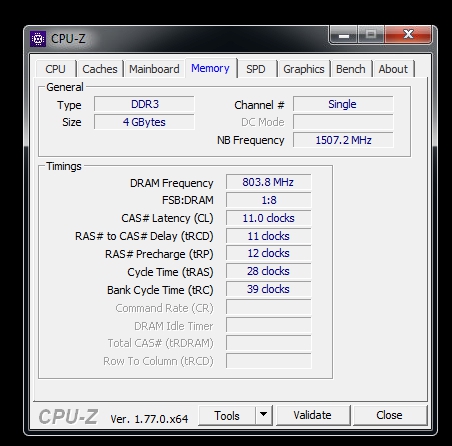Open the Tools dropdown arrow

coord(264,415)
